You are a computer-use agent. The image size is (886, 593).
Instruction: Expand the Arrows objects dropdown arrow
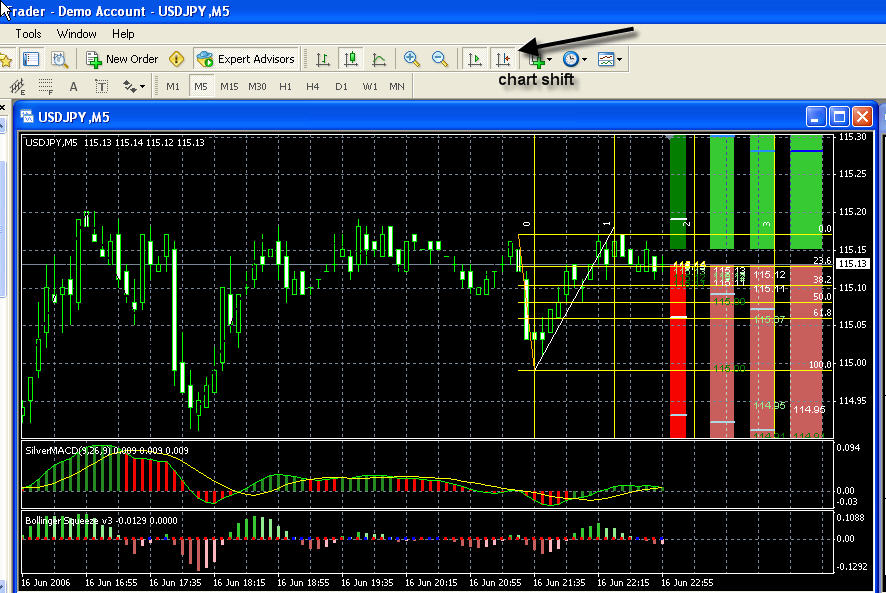(142, 87)
